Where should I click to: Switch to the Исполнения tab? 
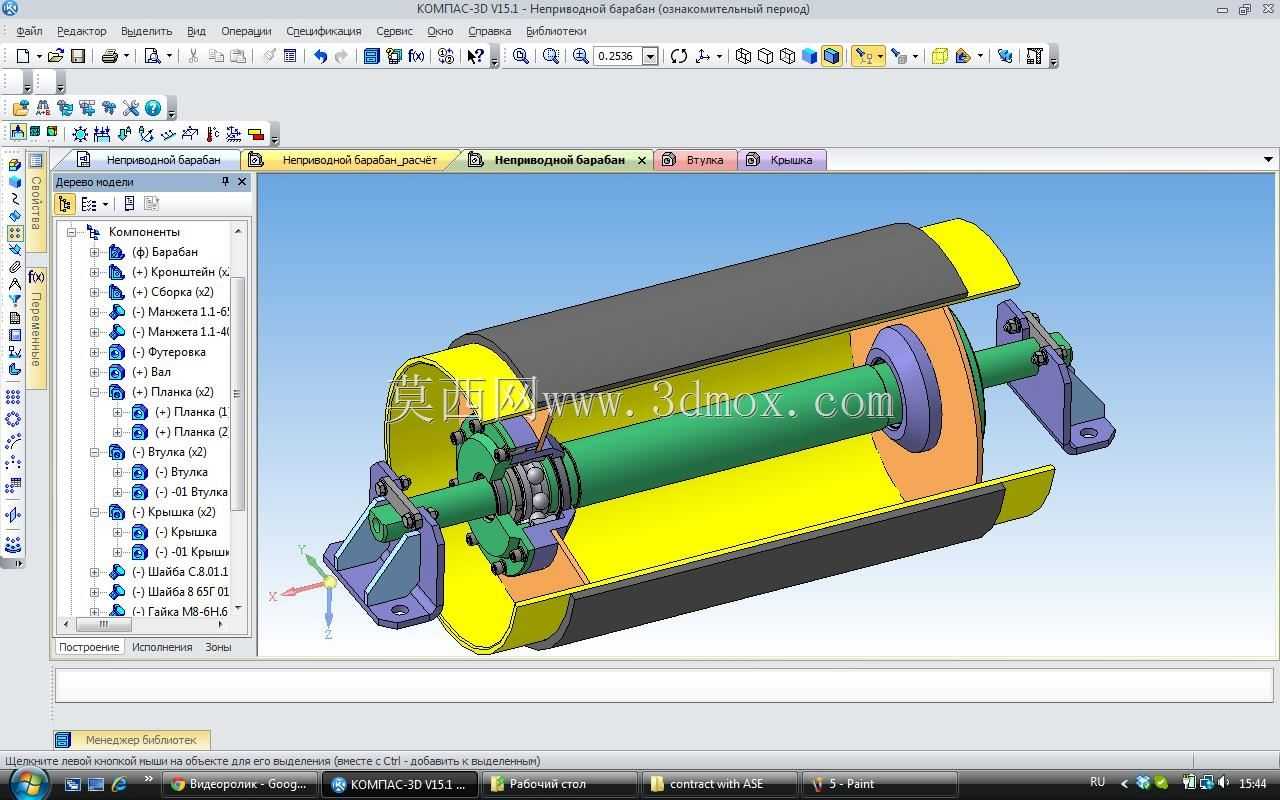click(162, 647)
